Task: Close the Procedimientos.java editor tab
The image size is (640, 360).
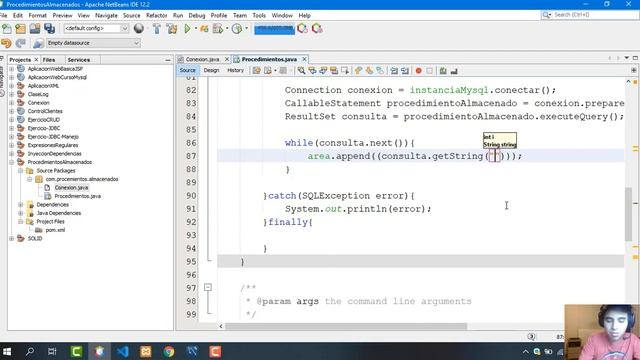Action: click(x=304, y=59)
